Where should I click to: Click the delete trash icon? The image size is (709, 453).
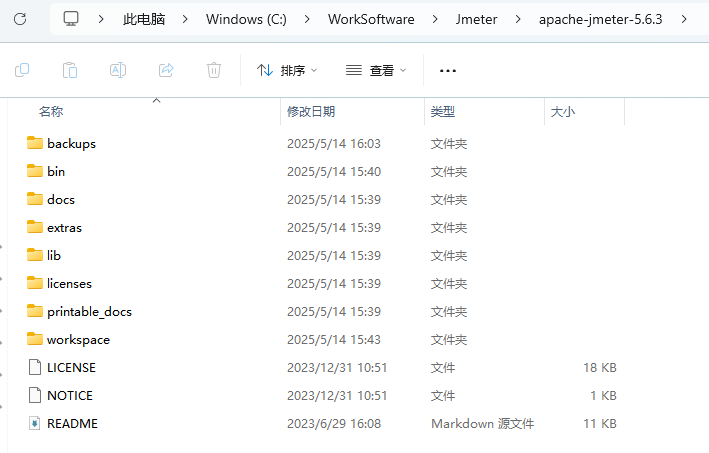click(x=214, y=71)
